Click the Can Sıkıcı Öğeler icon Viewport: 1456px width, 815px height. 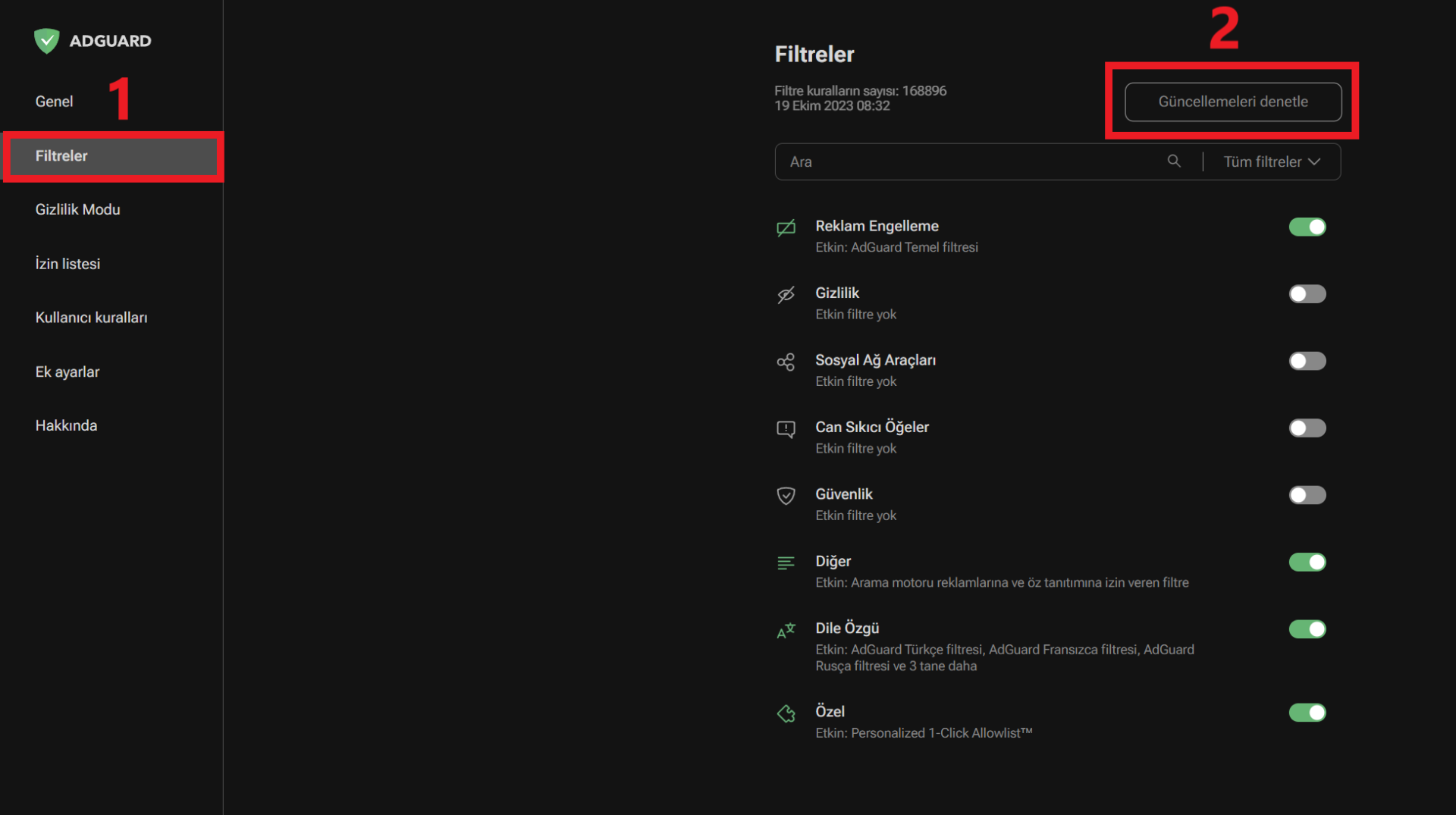[786, 429]
